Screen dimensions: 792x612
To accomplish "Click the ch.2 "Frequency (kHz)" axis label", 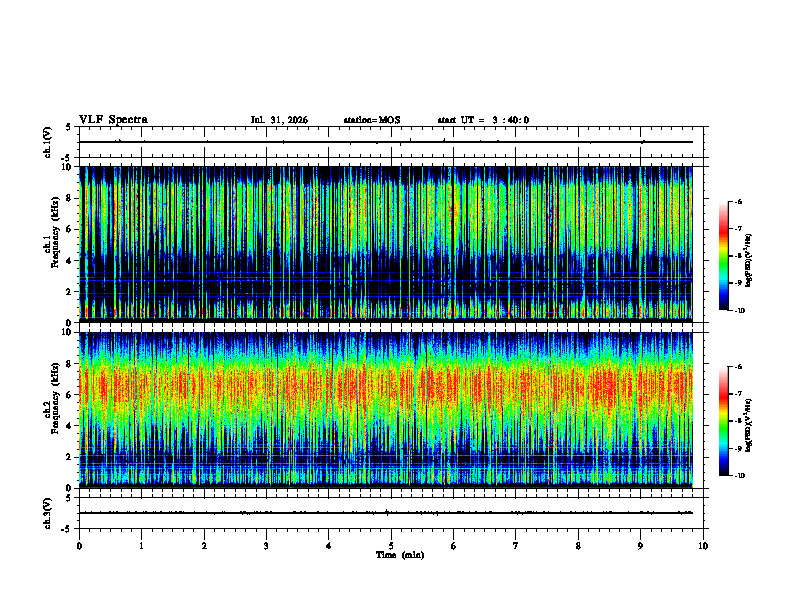I will click(56, 398).
